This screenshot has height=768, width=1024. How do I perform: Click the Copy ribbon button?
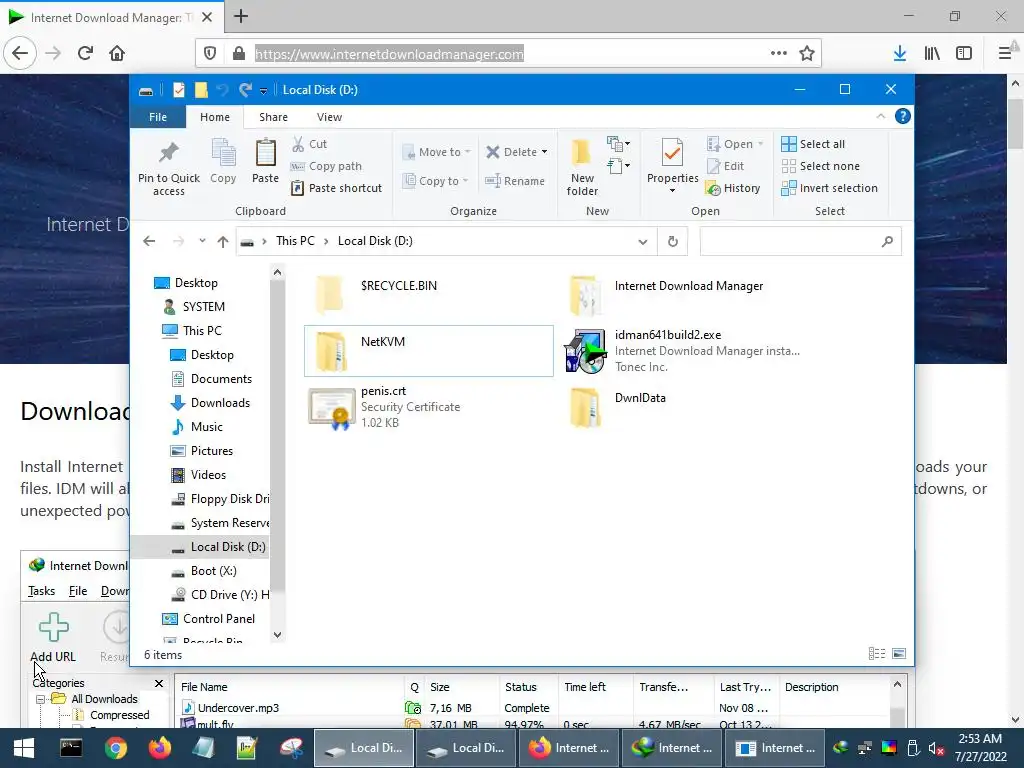point(223,161)
